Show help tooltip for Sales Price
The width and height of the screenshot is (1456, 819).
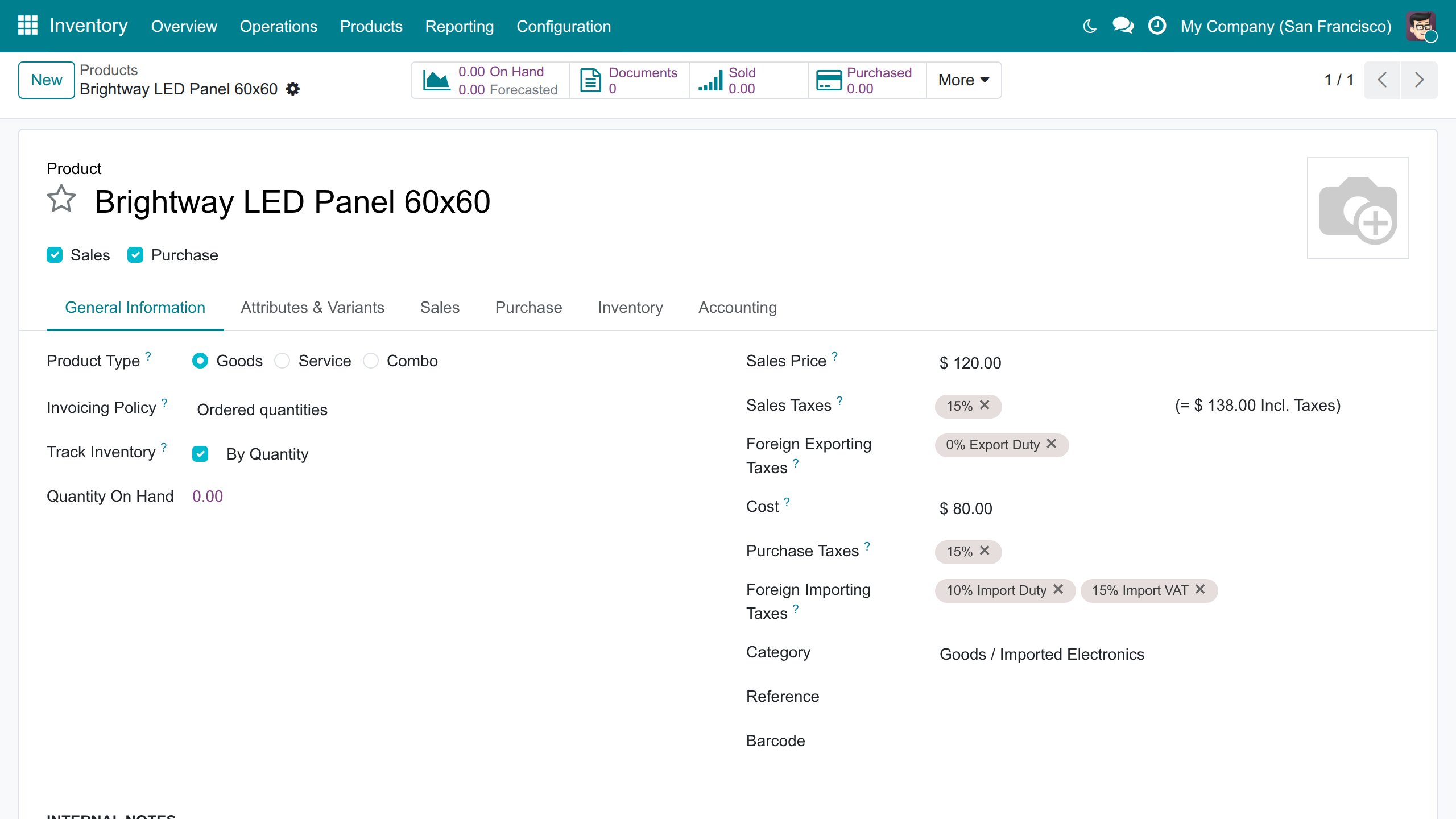834,356
